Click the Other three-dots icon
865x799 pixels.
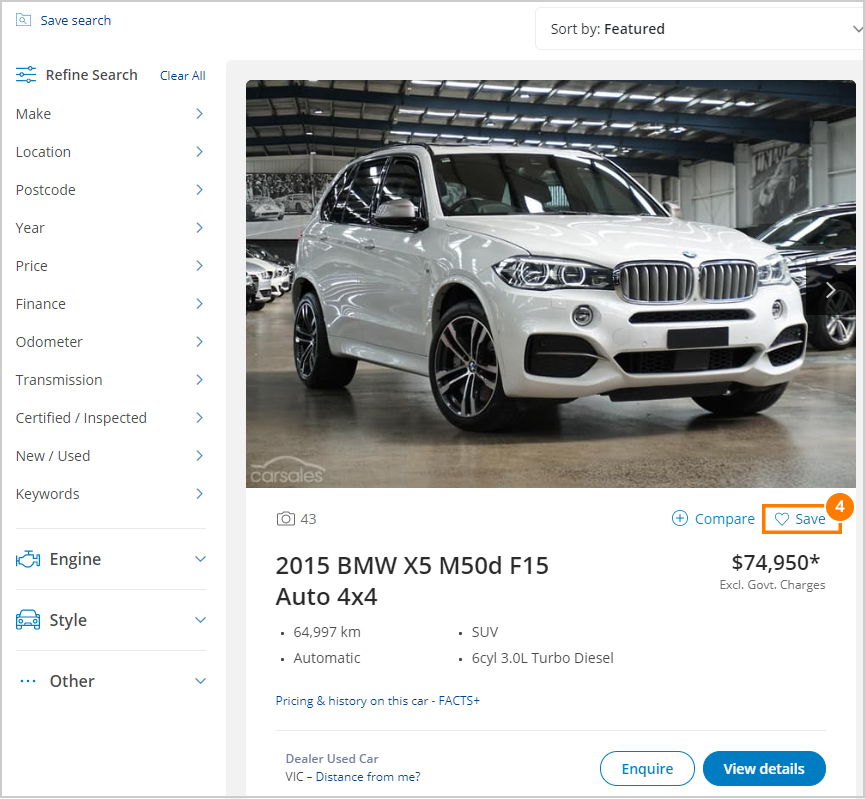[x=28, y=681]
